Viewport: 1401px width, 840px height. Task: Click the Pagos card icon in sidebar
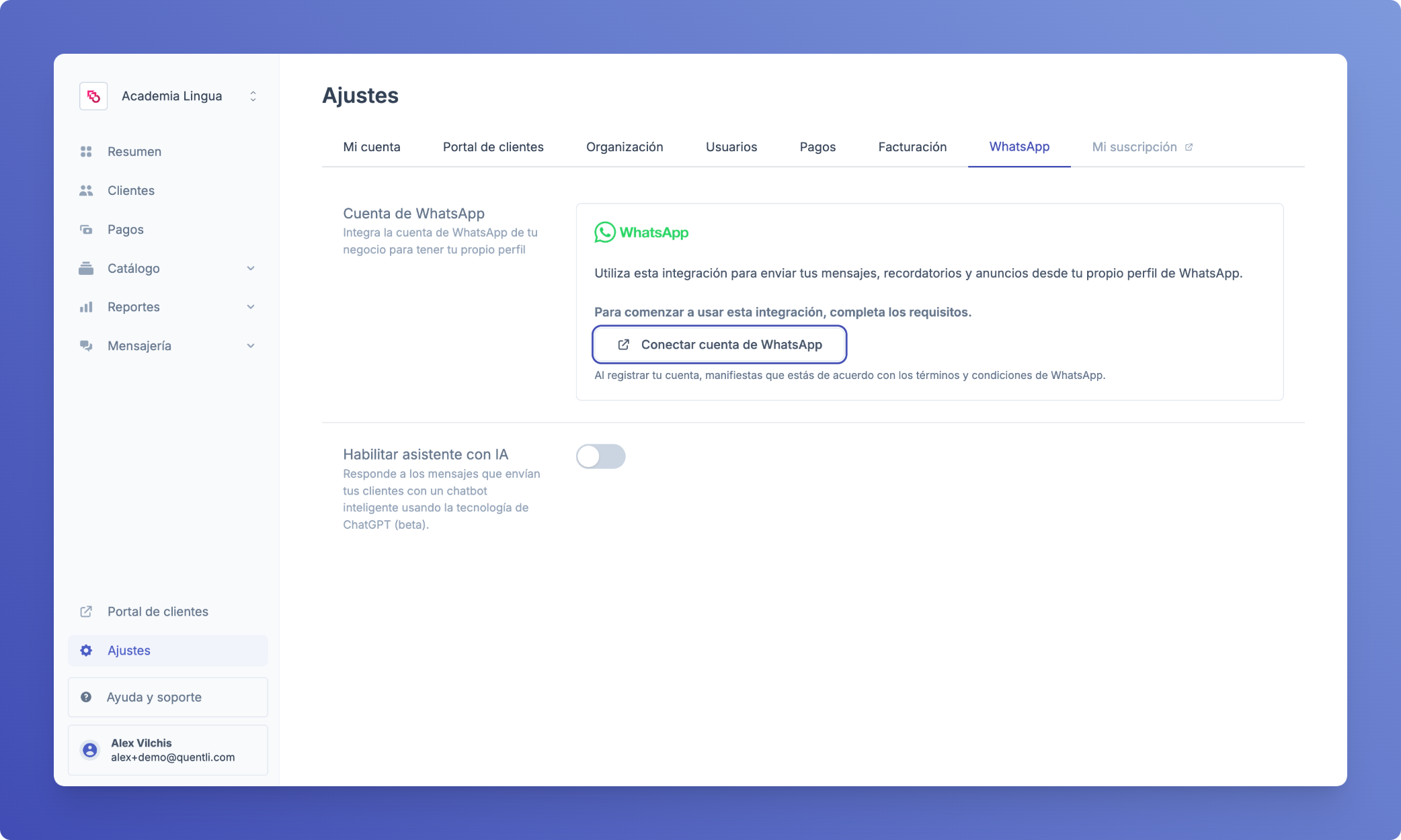point(86,230)
